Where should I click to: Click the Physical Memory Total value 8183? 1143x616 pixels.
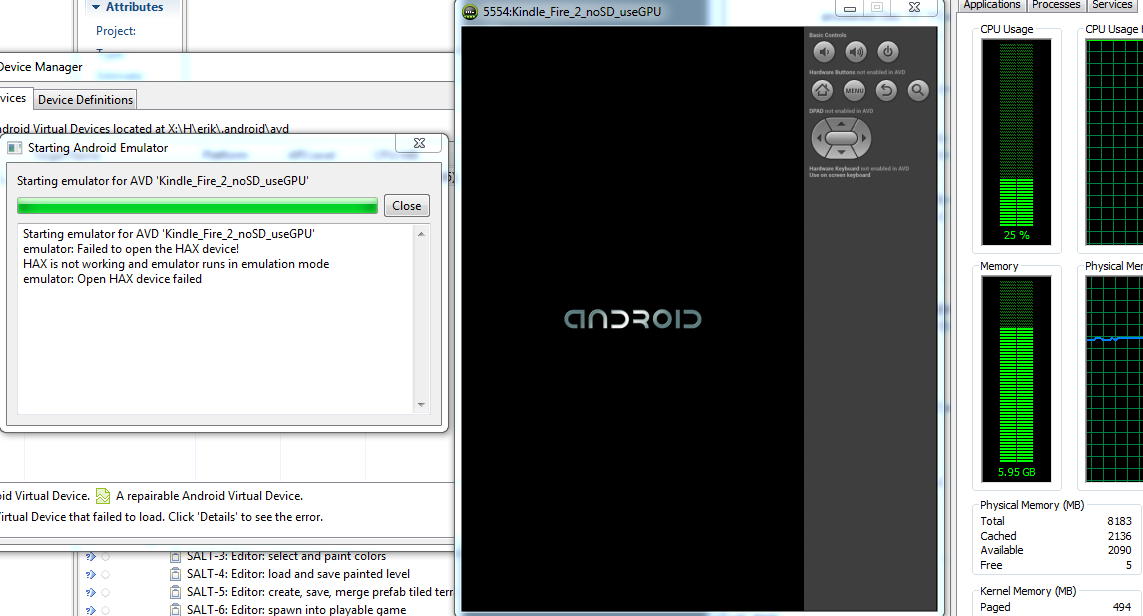point(1119,521)
